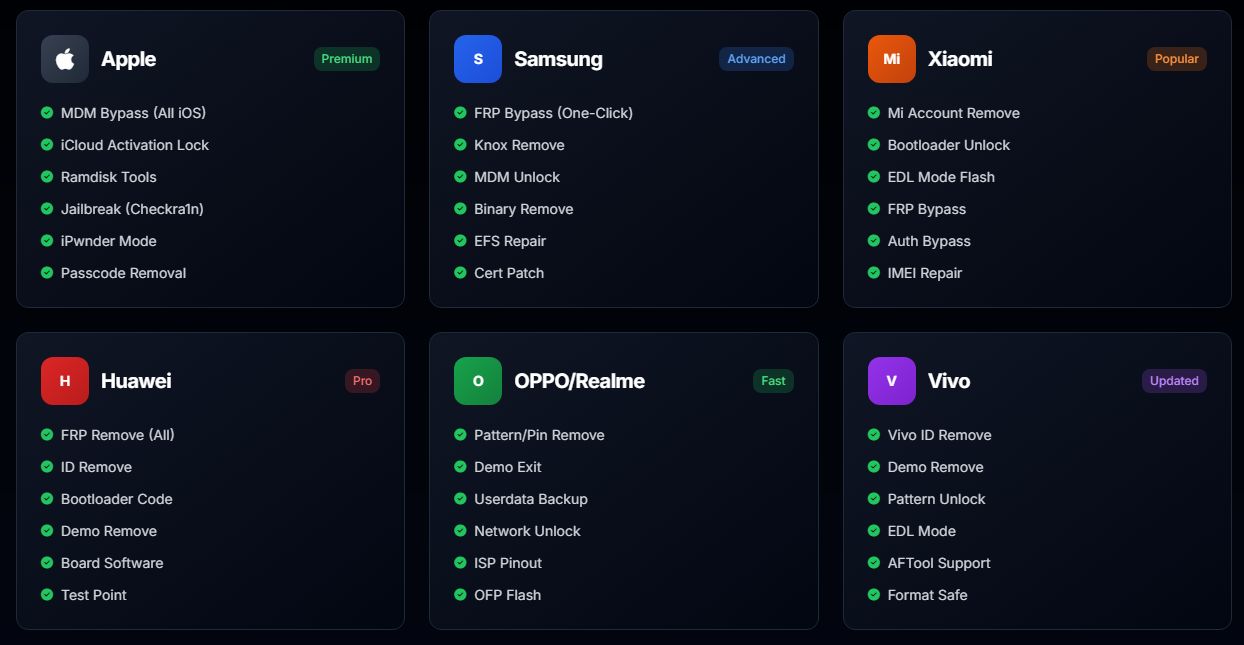The width and height of the screenshot is (1244, 645).
Task: Click the check mark beside IMEI Repair
Action: pos(874,273)
